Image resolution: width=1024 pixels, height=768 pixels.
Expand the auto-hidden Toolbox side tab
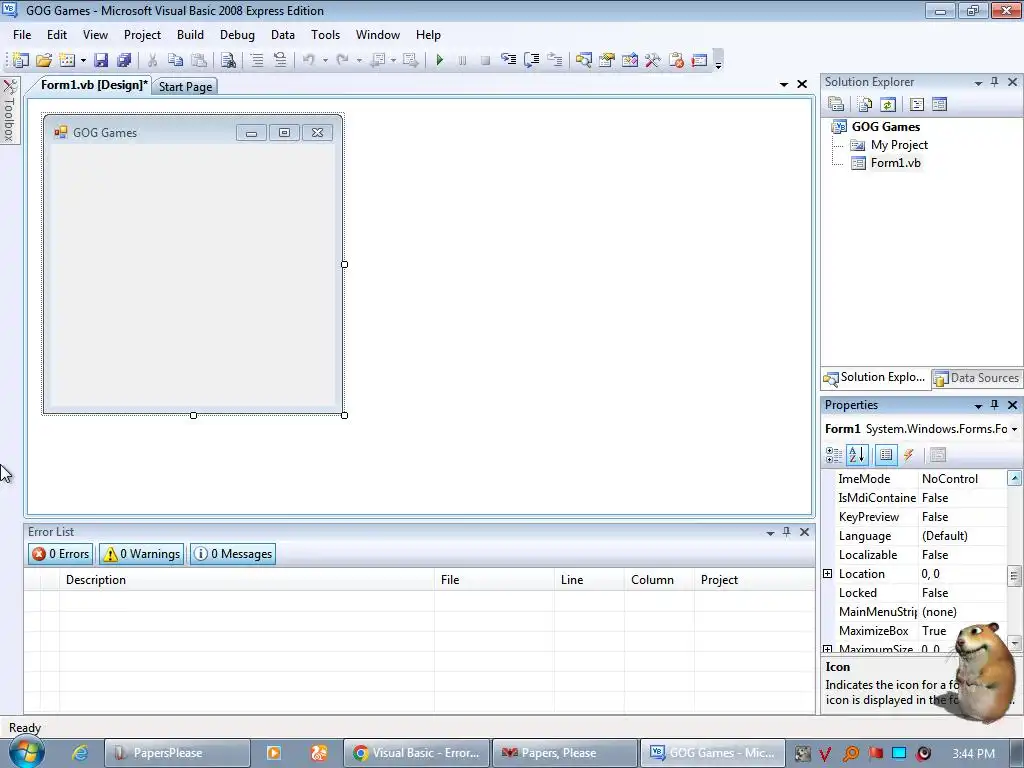coord(10,111)
